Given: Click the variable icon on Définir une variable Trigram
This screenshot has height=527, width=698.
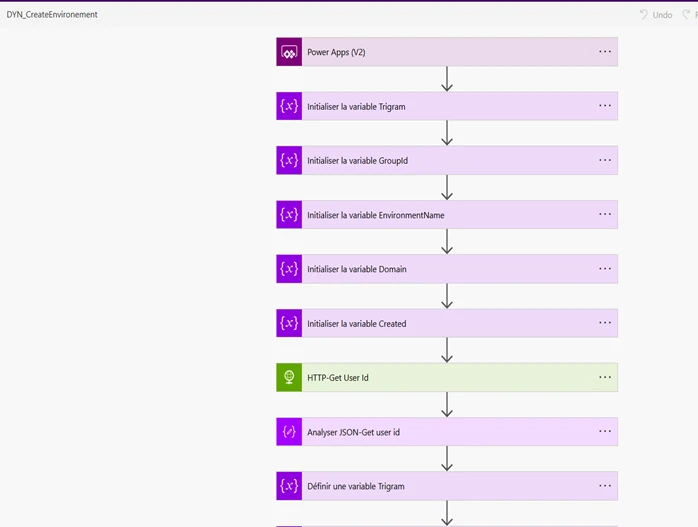Looking at the screenshot, I should 289,486.
